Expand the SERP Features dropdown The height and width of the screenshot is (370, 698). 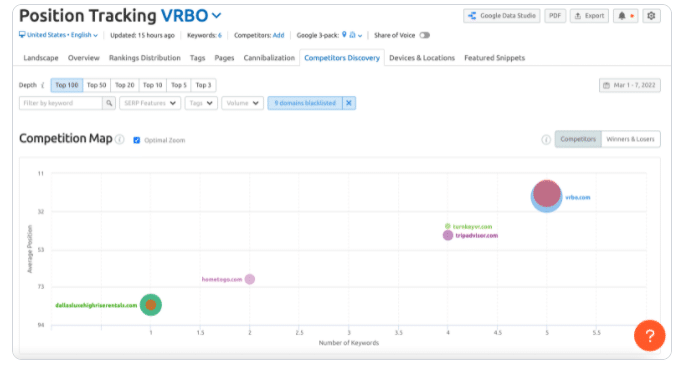[x=150, y=103]
